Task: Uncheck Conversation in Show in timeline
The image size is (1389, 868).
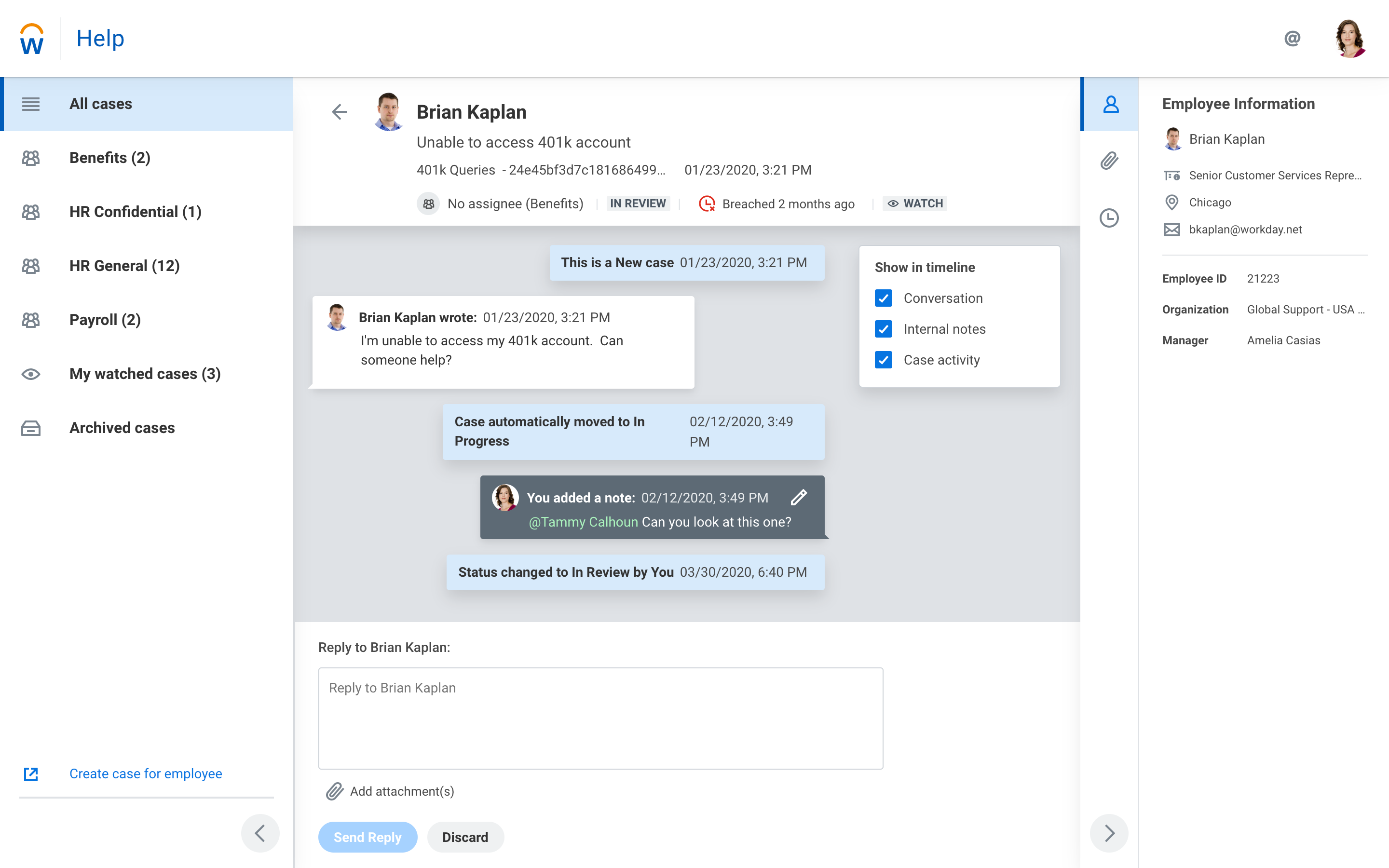Action: (884, 298)
